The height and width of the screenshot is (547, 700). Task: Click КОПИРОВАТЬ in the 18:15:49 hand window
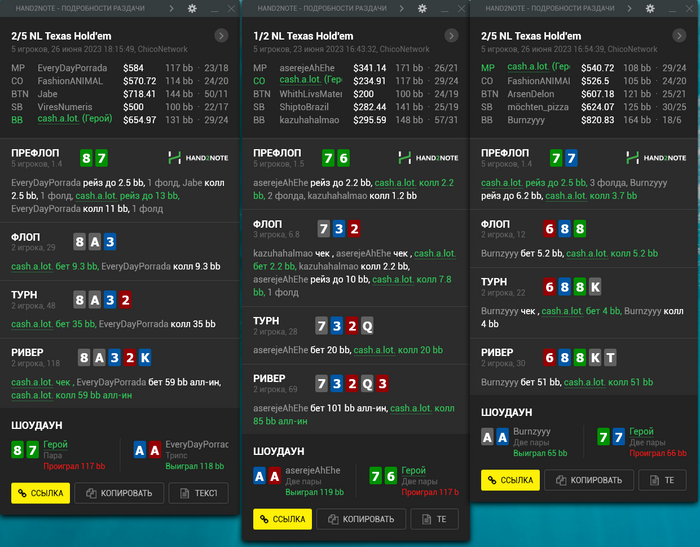119,493
